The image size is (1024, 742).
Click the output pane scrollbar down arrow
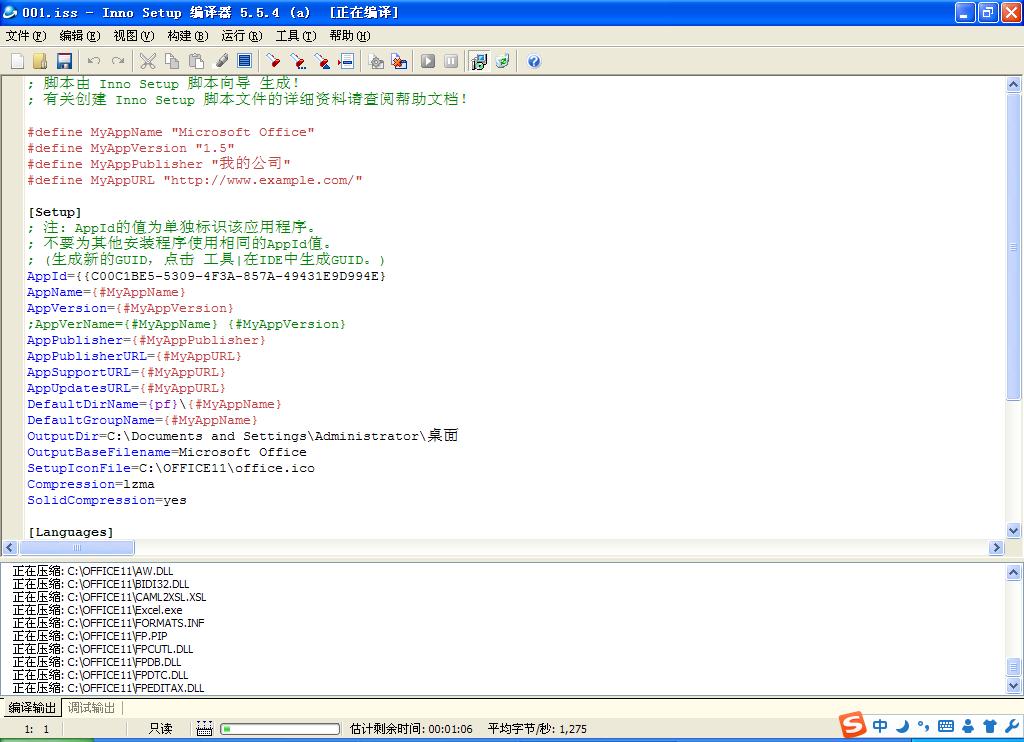(x=1014, y=685)
